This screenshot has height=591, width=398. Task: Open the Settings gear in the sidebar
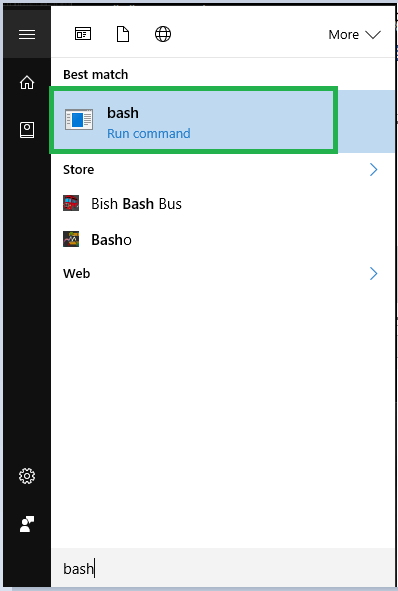(x=27, y=476)
